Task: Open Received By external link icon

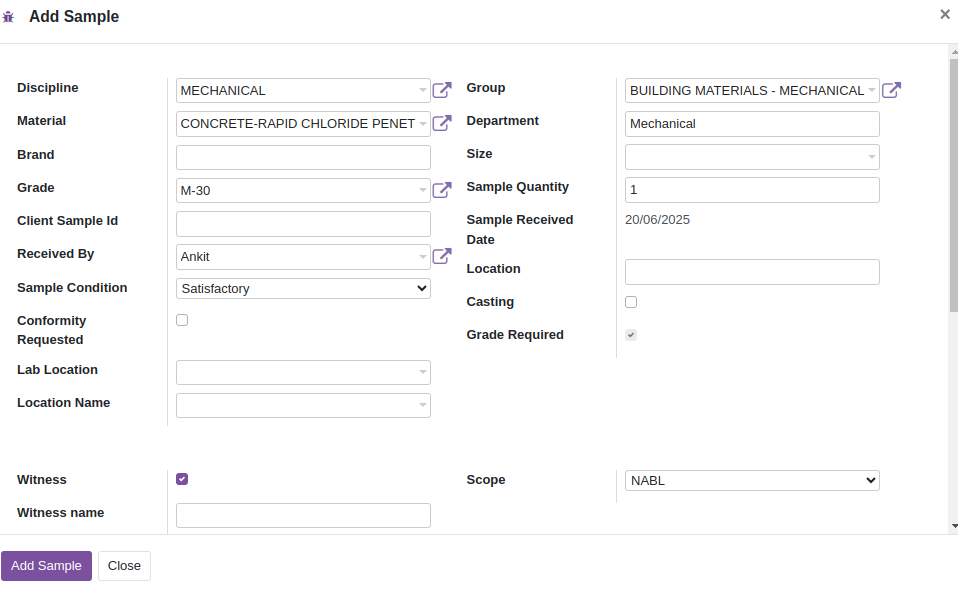Action: coord(442,256)
